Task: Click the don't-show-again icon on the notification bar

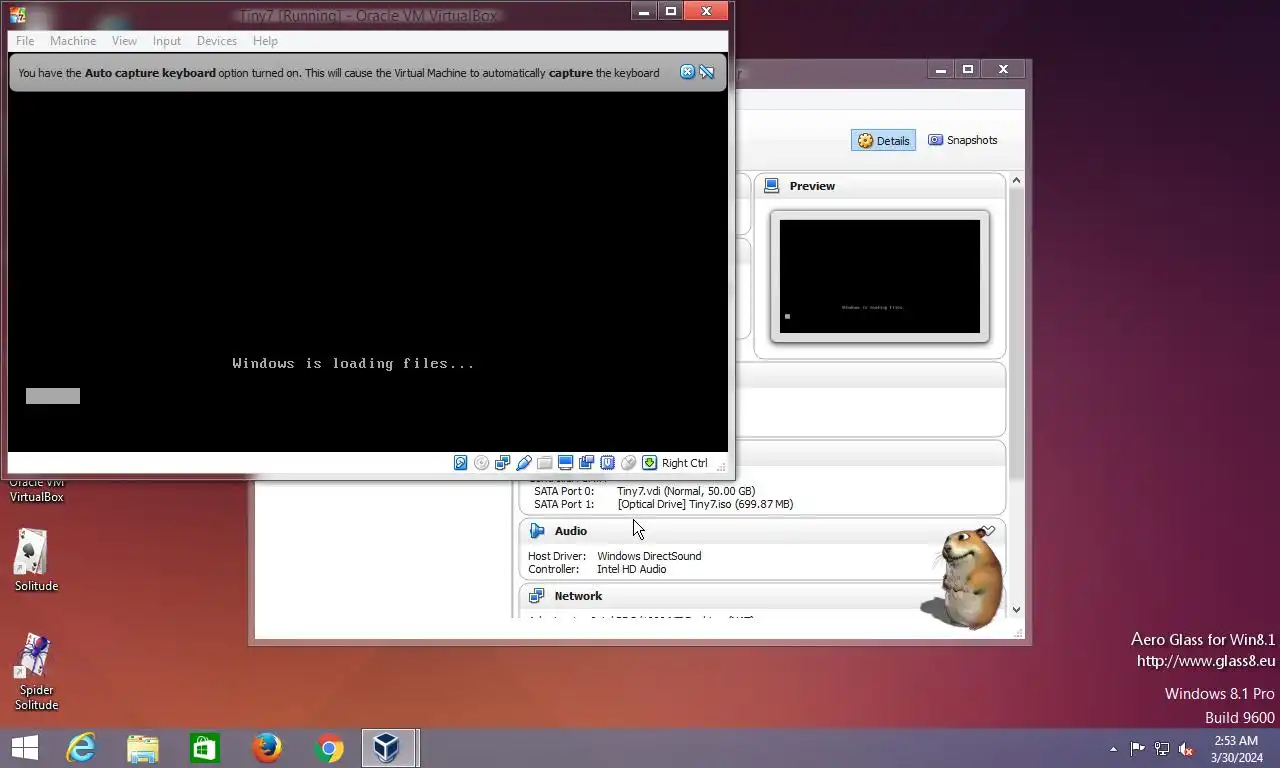Action: point(707,72)
